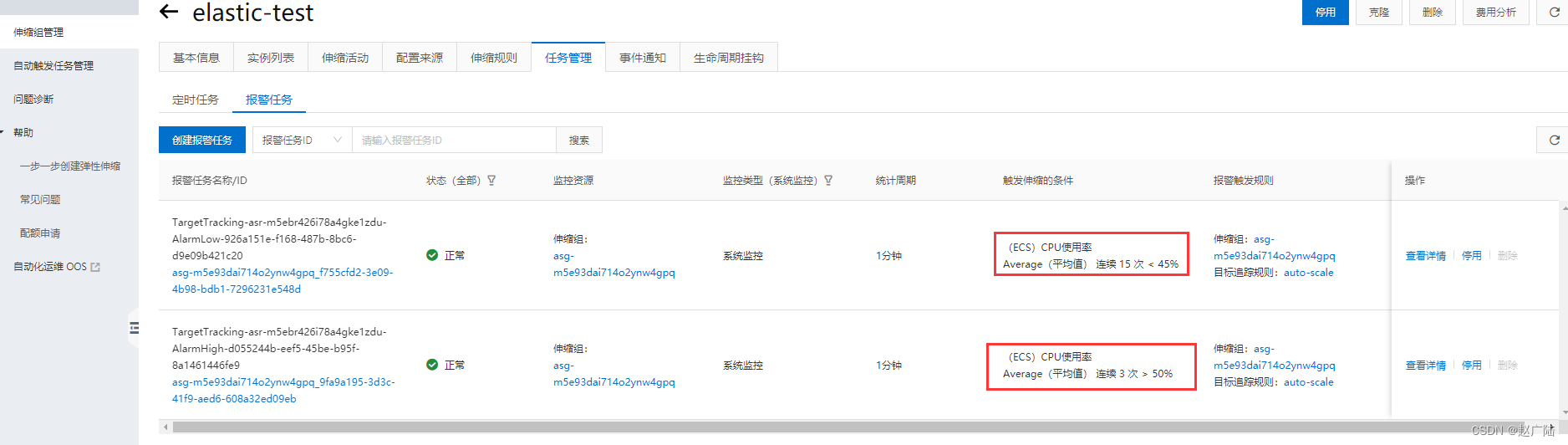Open 自动化运维 OOS in the sidebar

point(50,267)
